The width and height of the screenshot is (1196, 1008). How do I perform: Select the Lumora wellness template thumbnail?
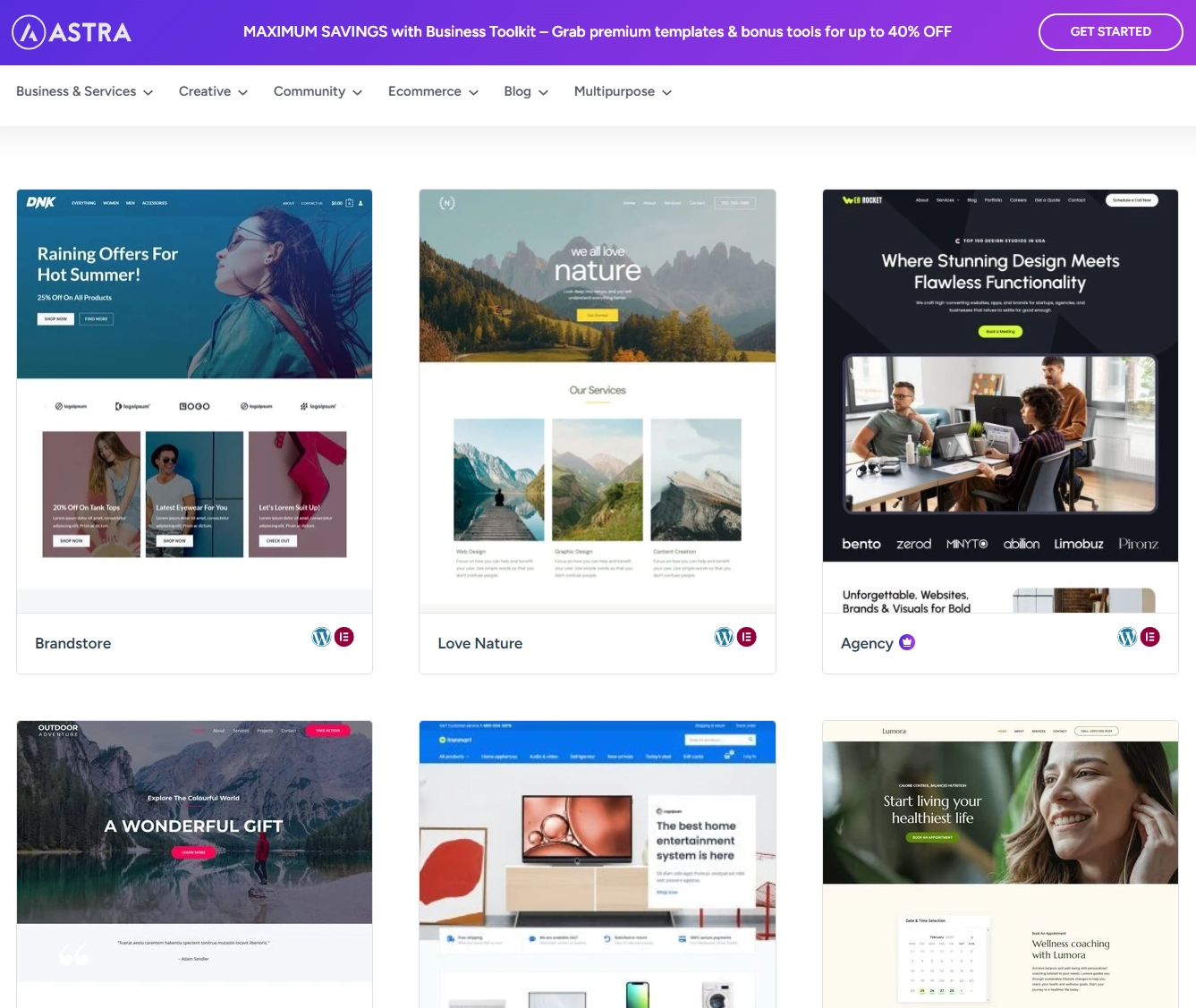[1000, 859]
